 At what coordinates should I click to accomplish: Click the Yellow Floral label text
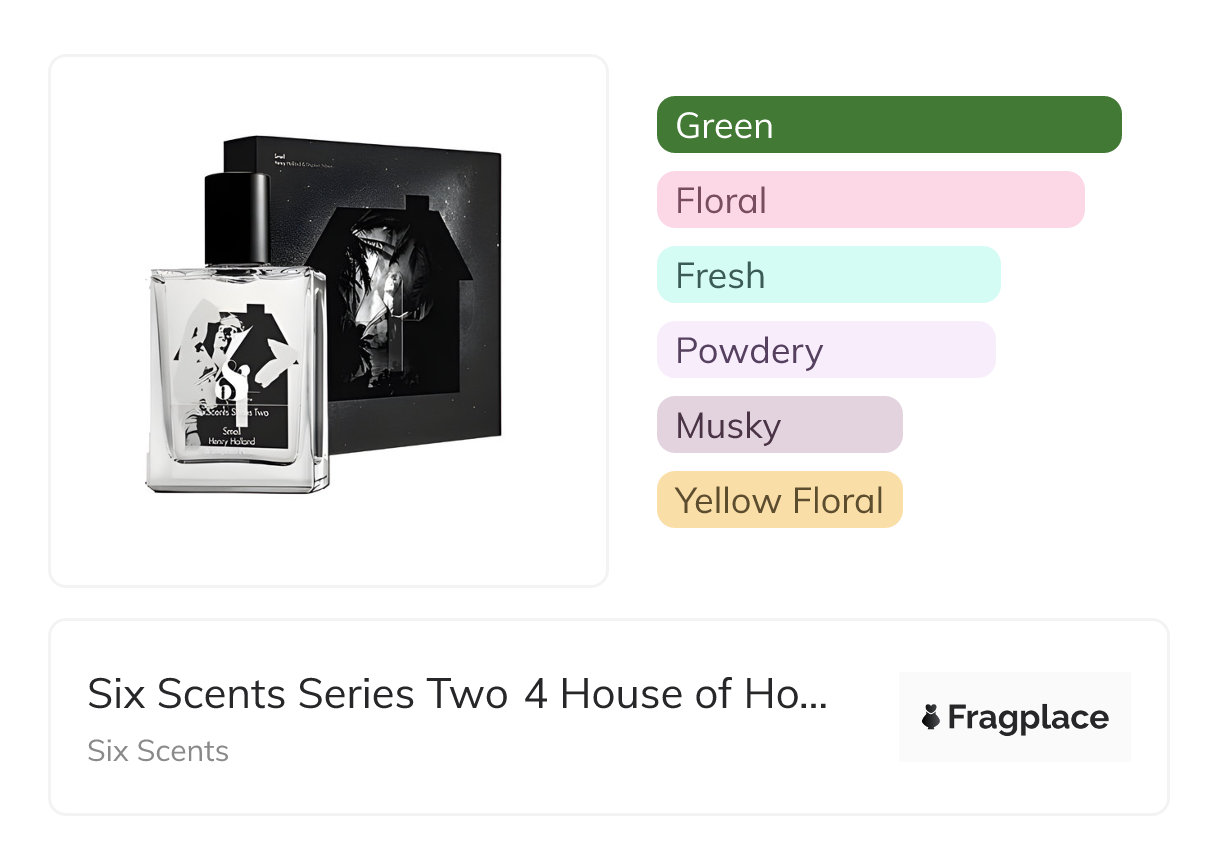click(x=780, y=500)
